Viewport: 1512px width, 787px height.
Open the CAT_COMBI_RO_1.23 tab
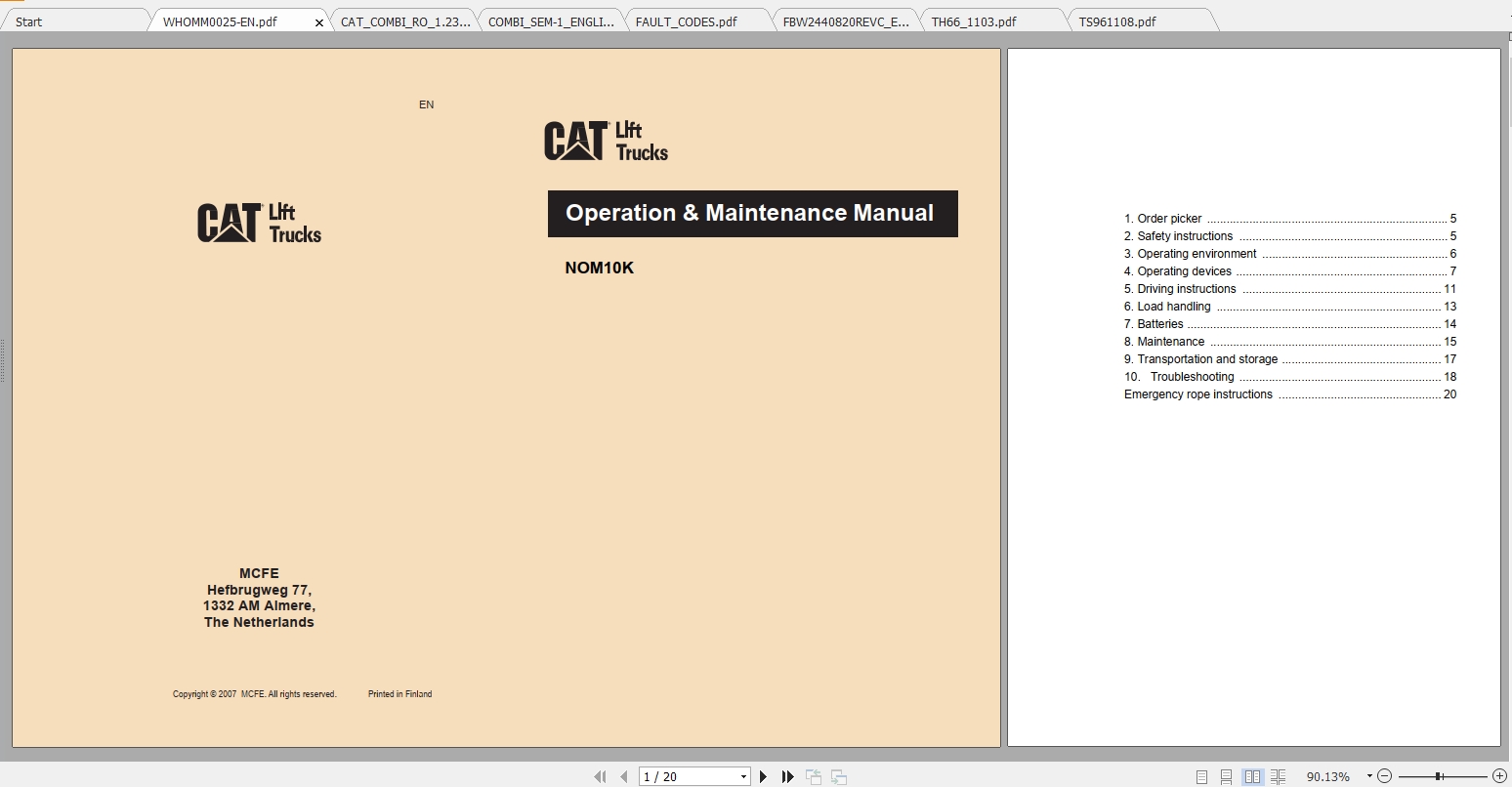tap(405, 21)
